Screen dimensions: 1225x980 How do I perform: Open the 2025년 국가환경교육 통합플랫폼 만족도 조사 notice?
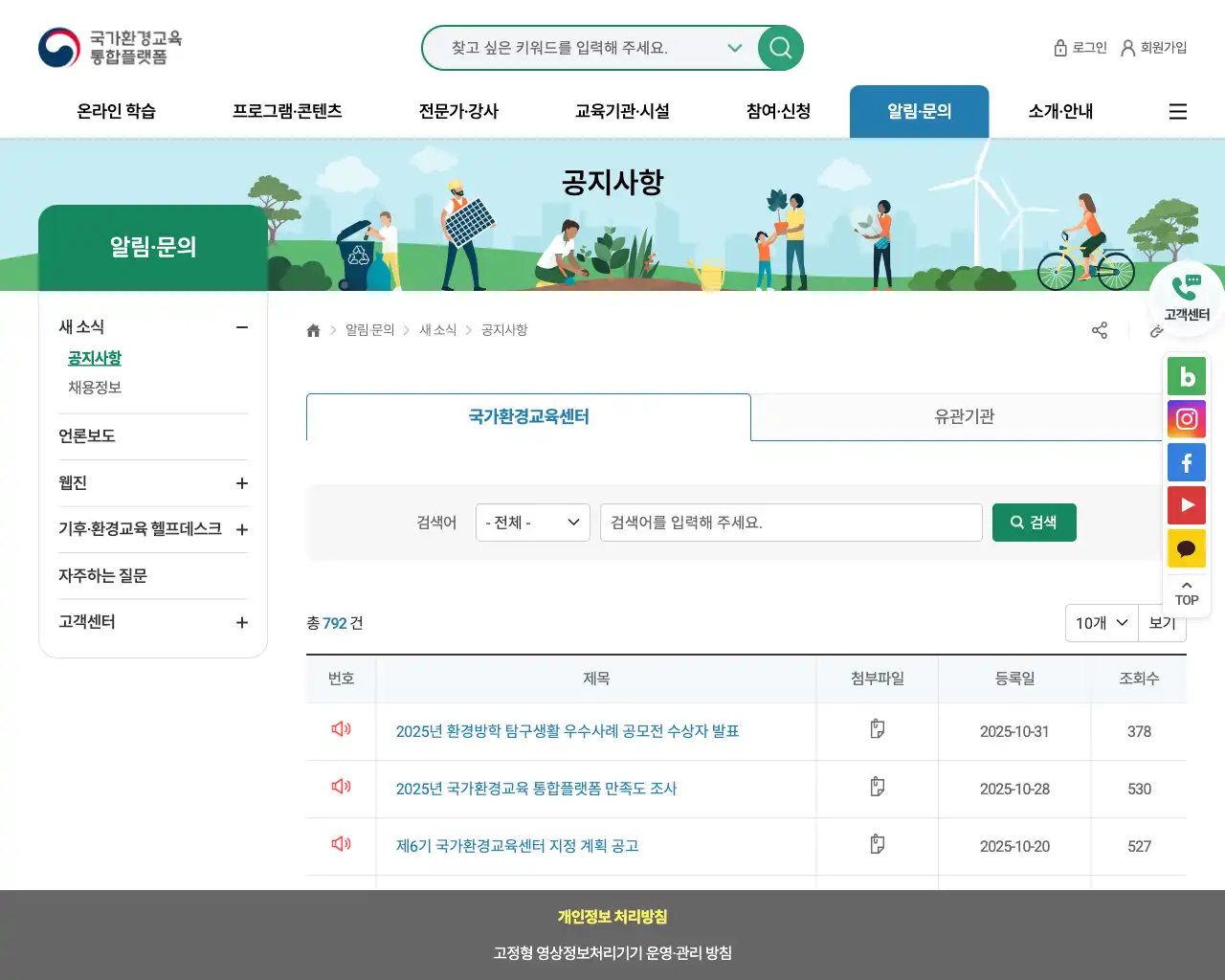pyautogui.click(x=536, y=789)
